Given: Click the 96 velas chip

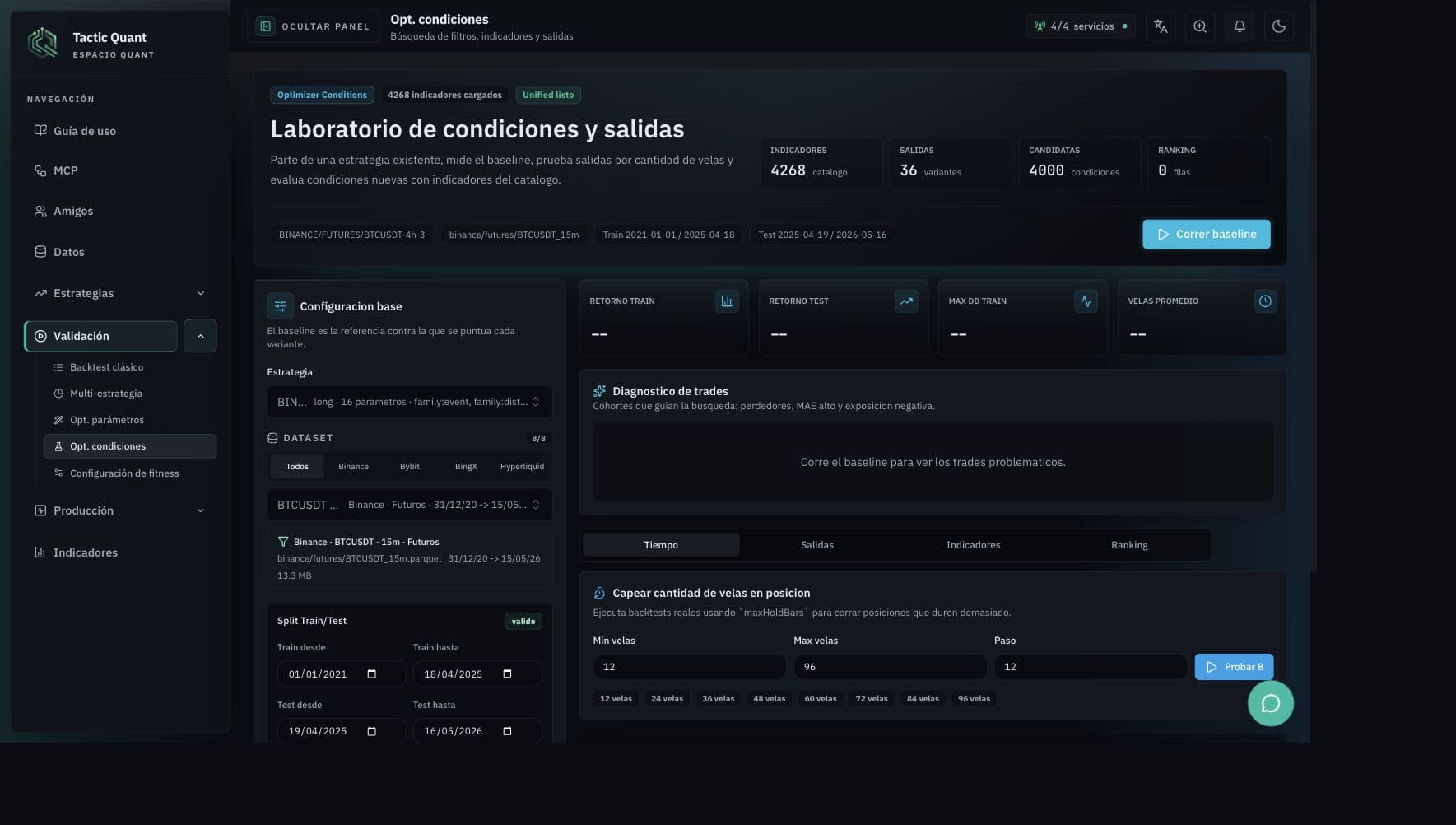Looking at the screenshot, I should pyautogui.click(x=974, y=699).
